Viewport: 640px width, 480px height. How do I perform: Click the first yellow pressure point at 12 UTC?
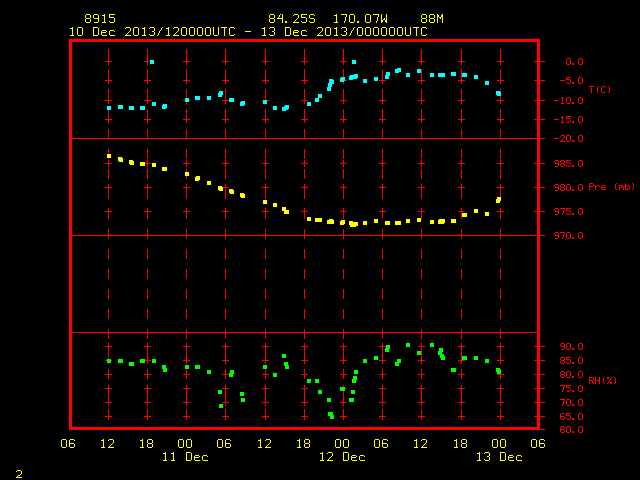109,156
